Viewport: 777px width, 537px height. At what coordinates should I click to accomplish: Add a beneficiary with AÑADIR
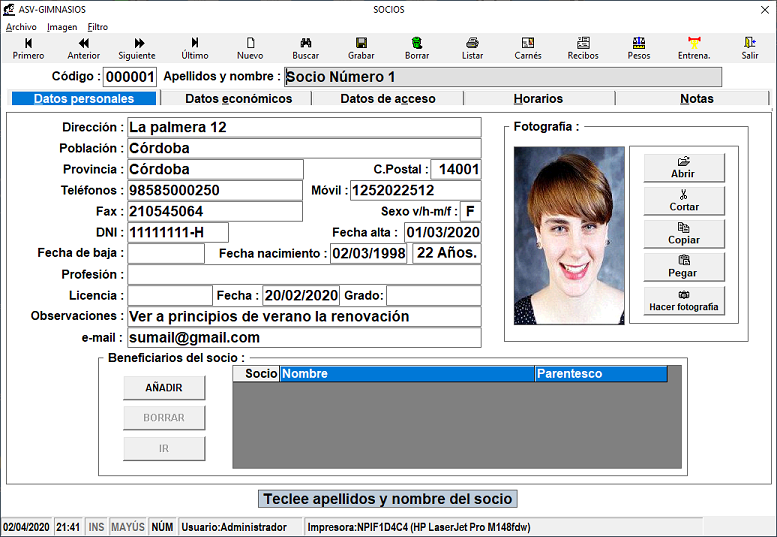point(164,388)
